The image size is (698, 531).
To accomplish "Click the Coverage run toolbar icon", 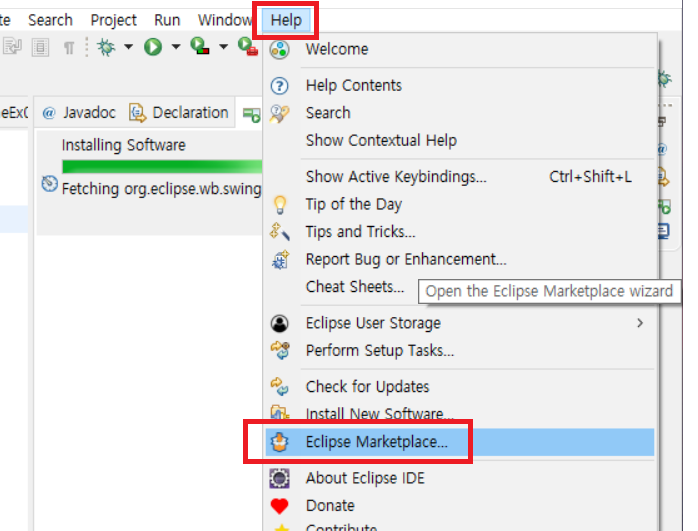I will 200,47.
